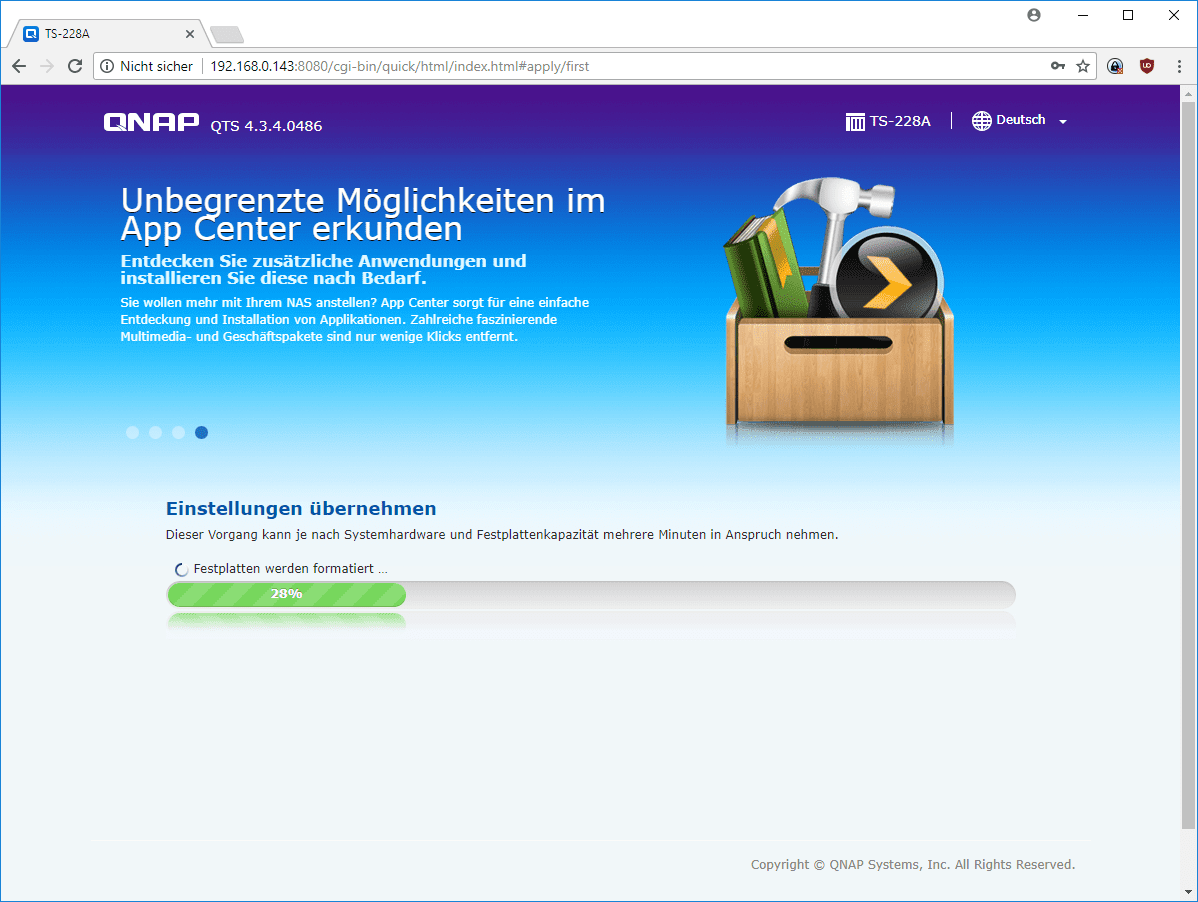Click the Nicht sicher site info icon
This screenshot has width=1198, height=902.
coord(107,66)
